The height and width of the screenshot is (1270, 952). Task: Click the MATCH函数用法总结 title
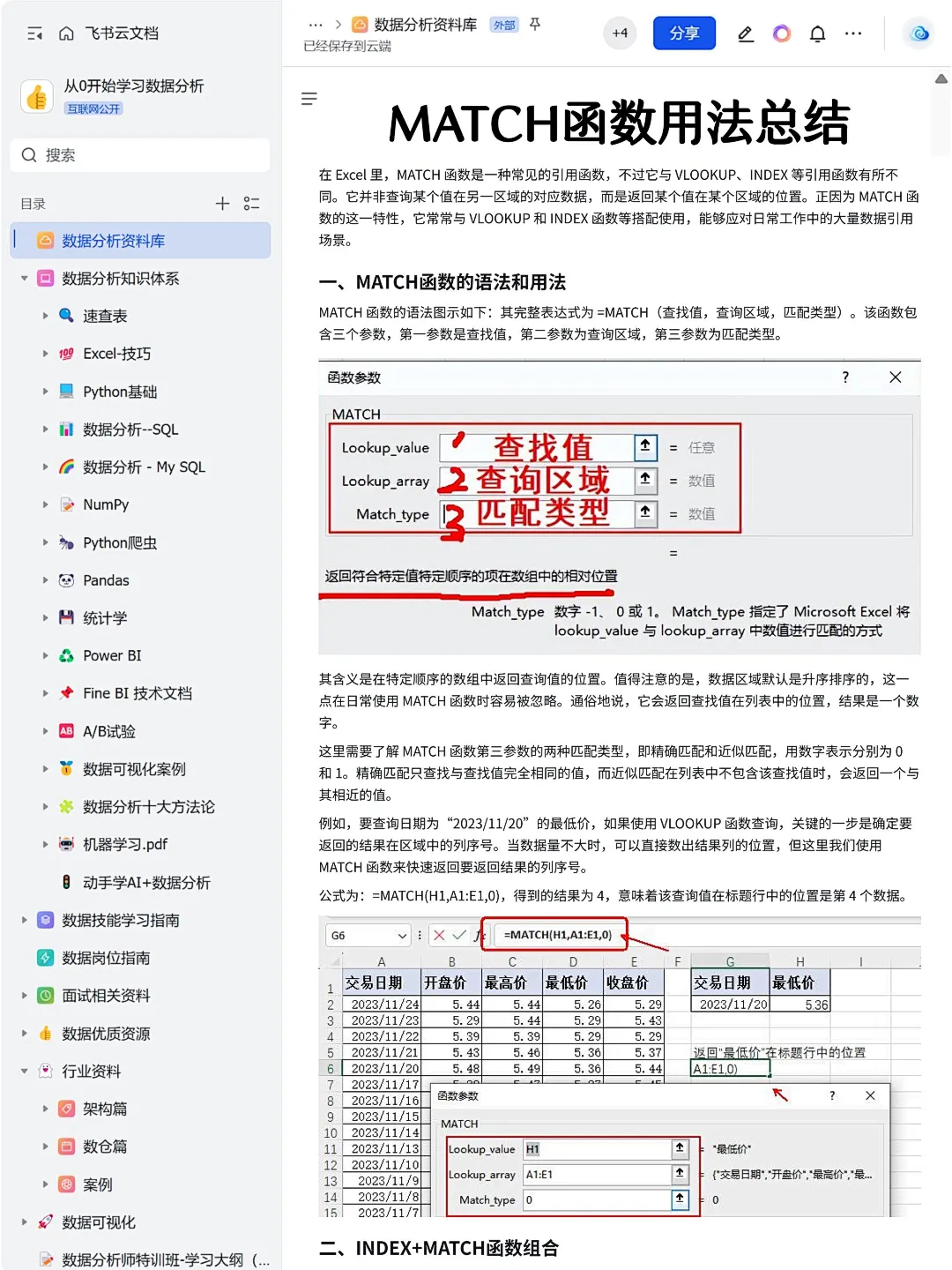(620, 123)
